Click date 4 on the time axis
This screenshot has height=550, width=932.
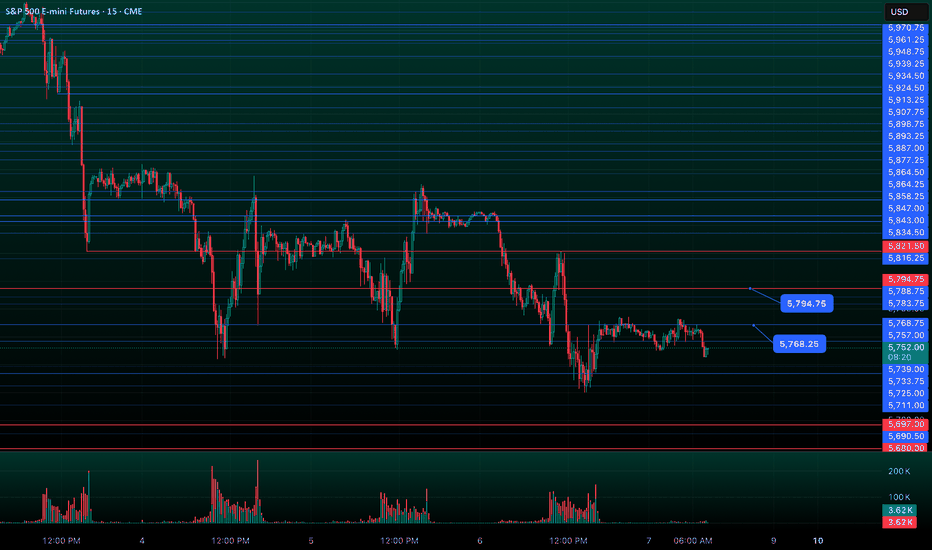tap(141, 541)
